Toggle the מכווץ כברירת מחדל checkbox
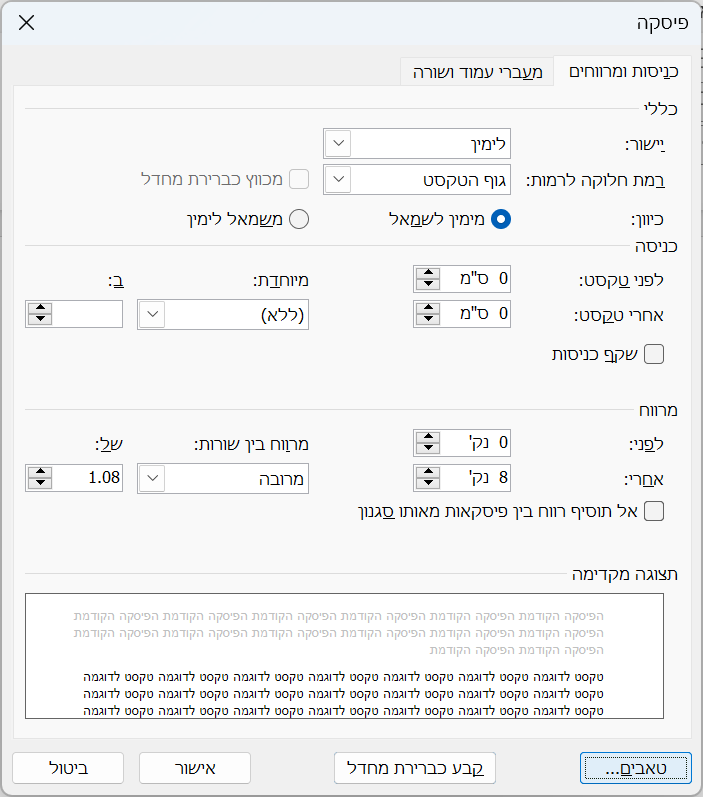703x797 pixels. point(299,179)
